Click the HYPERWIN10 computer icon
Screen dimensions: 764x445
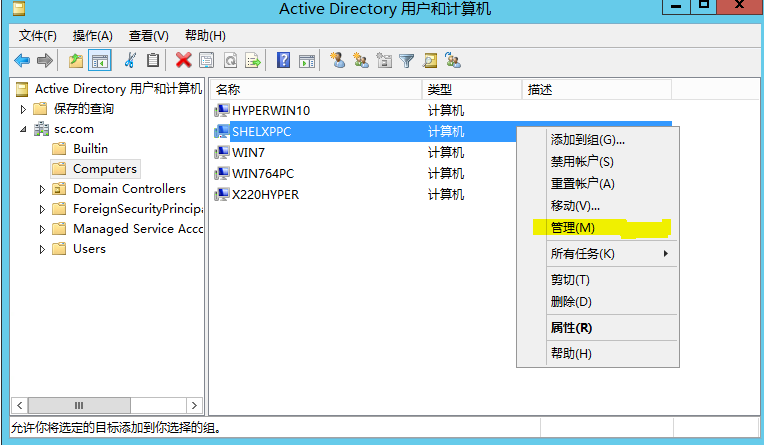[x=222, y=111]
